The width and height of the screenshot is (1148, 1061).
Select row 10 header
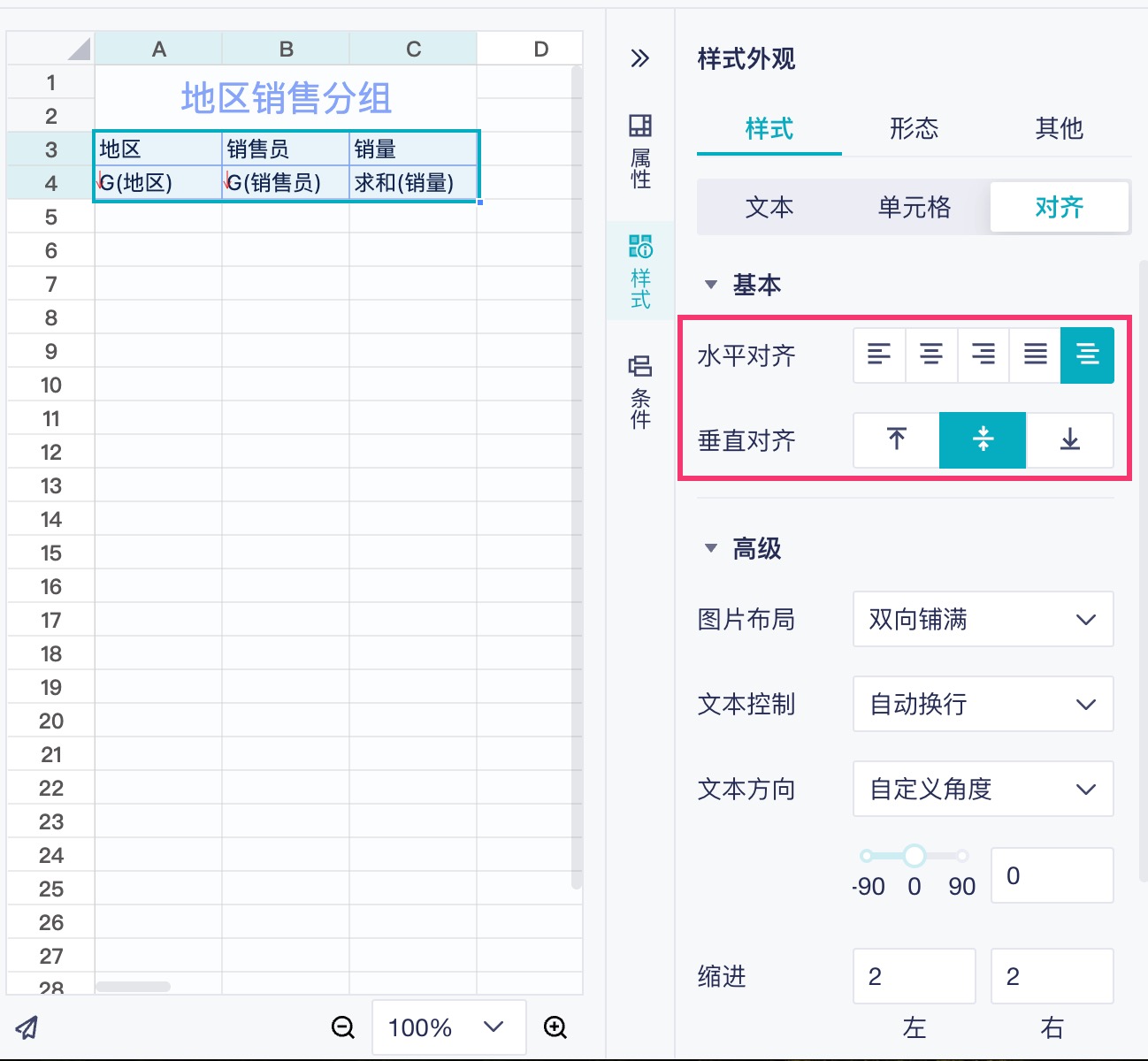pos(50,385)
